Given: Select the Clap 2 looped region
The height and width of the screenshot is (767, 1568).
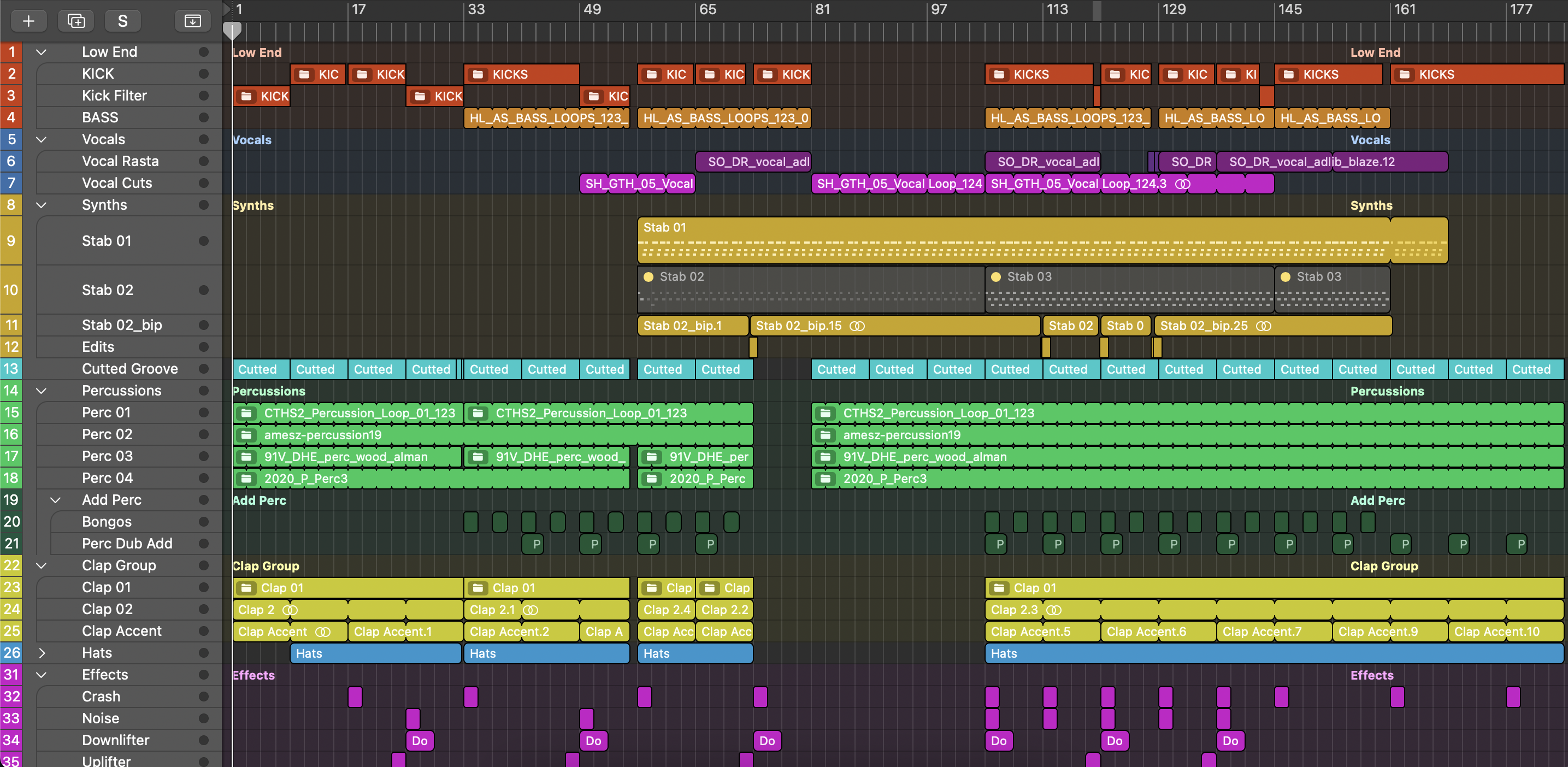Looking at the screenshot, I should pyautogui.click(x=347, y=610).
